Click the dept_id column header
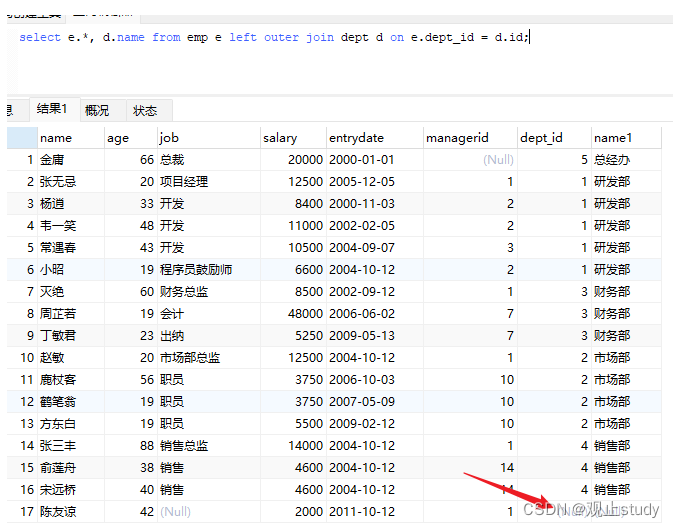The height and width of the screenshot is (529, 673). (x=554, y=138)
